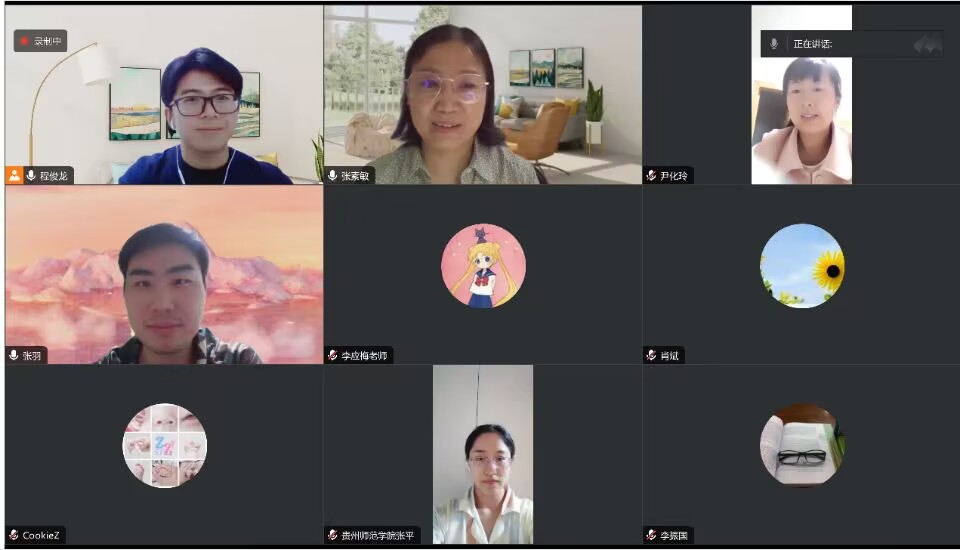Click the muted mic icon beside CookieZ
This screenshot has width=960, height=550.
(x=13, y=535)
